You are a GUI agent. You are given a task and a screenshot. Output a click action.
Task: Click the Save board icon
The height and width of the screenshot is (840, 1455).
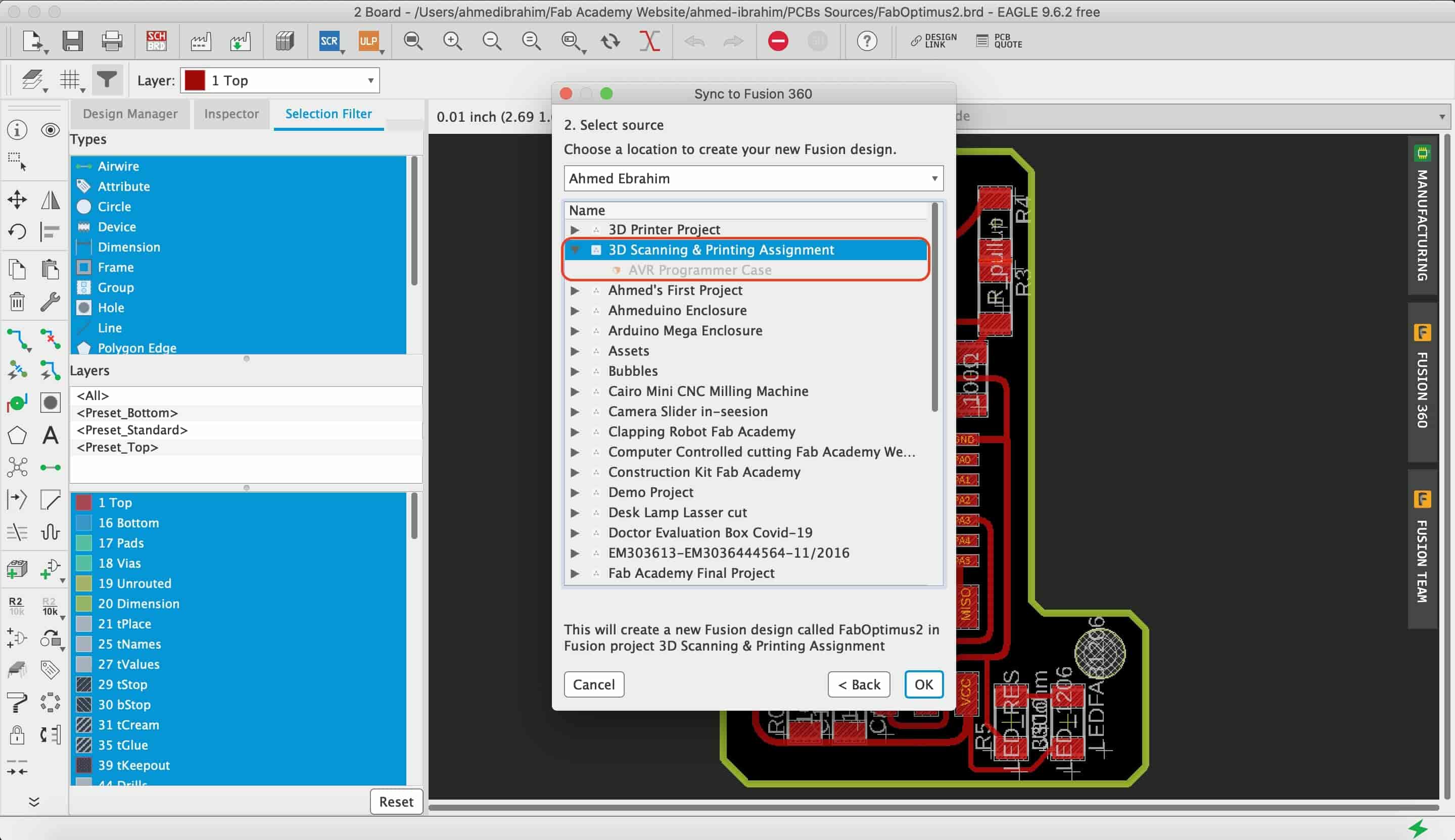pos(72,41)
